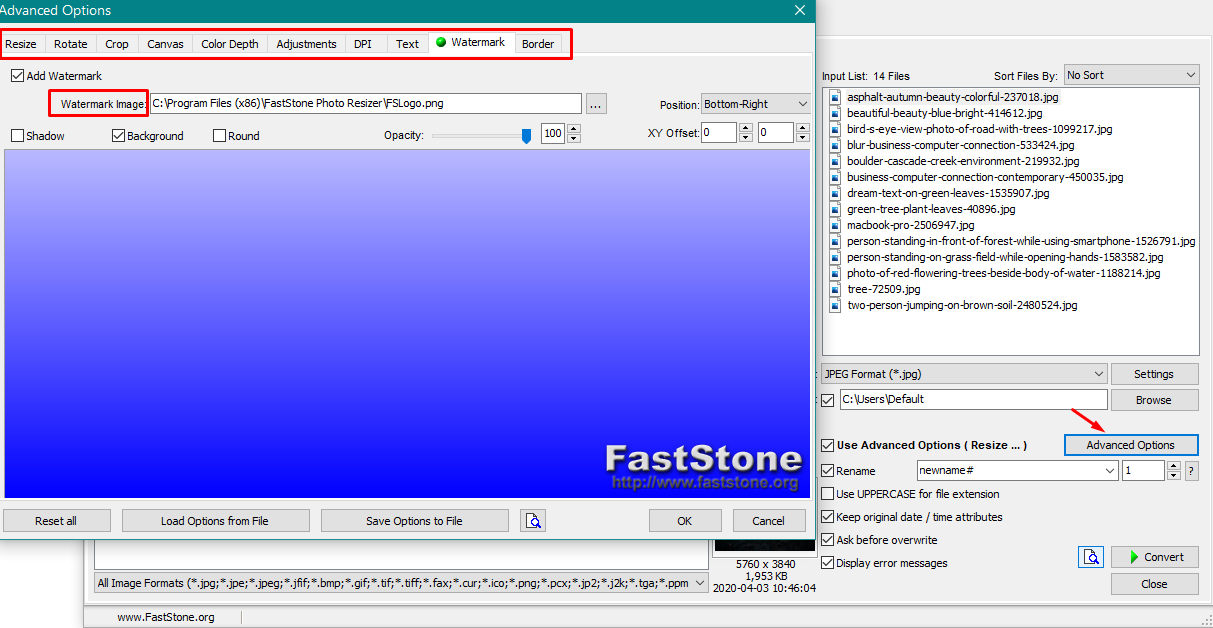The width and height of the screenshot is (1213, 628).
Task: Switch to the Resize tab
Action: [21, 44]
